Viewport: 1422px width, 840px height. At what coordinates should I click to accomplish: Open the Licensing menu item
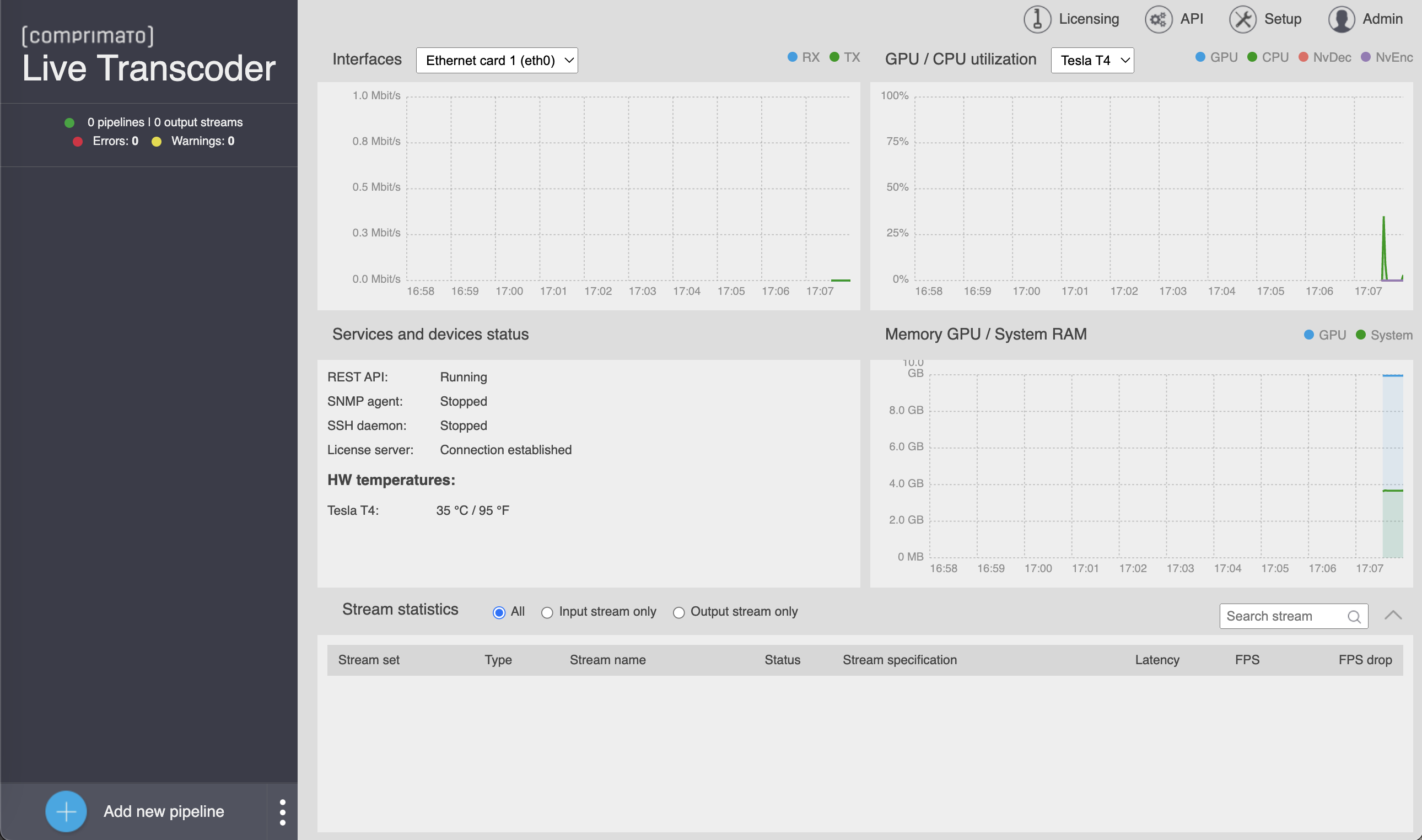(x=1088, y=19)
